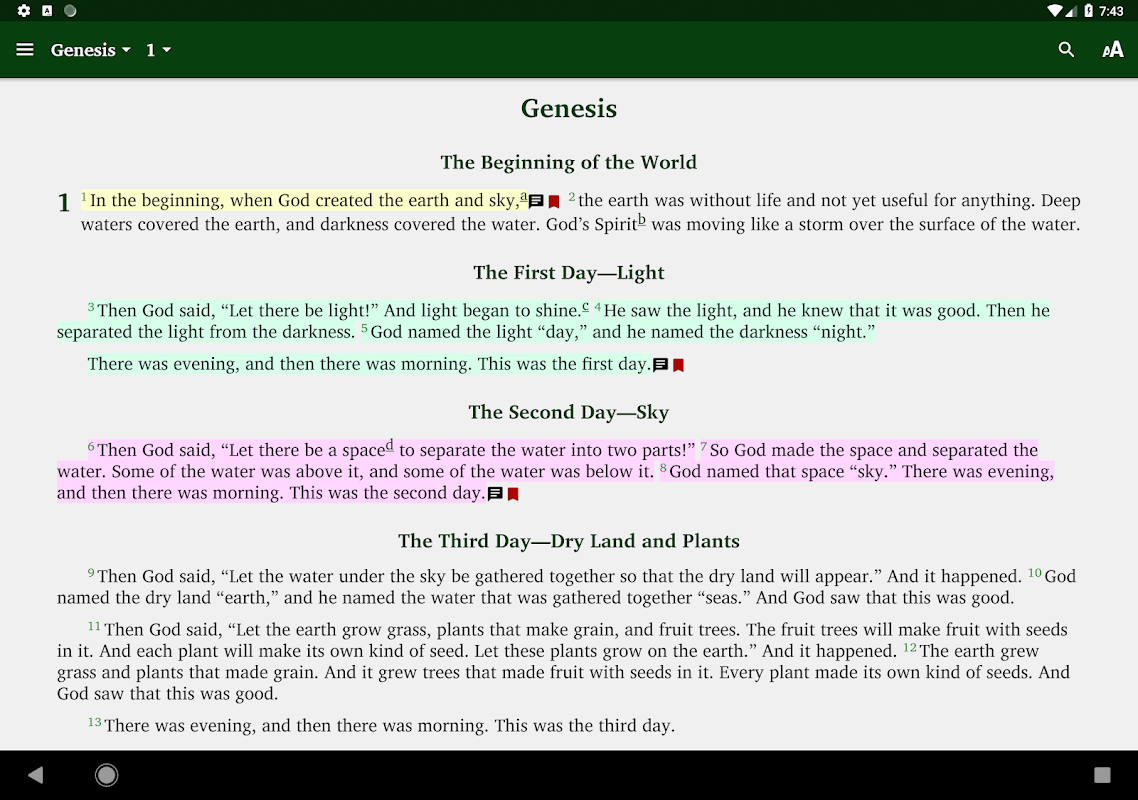
Task: Open the text size settings icon
Action: [1112, 49]
